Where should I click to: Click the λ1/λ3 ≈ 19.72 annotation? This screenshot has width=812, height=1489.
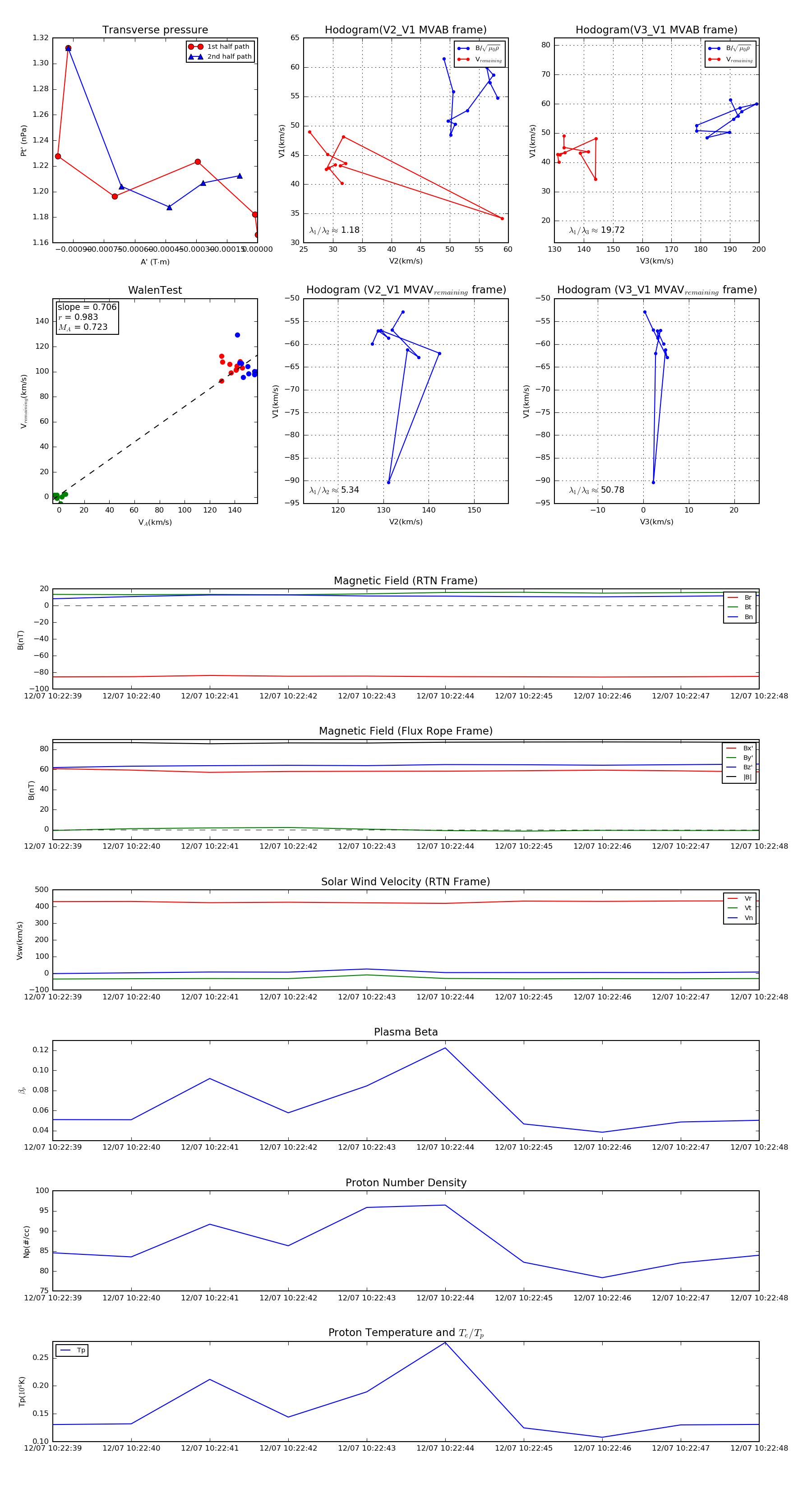596,230
